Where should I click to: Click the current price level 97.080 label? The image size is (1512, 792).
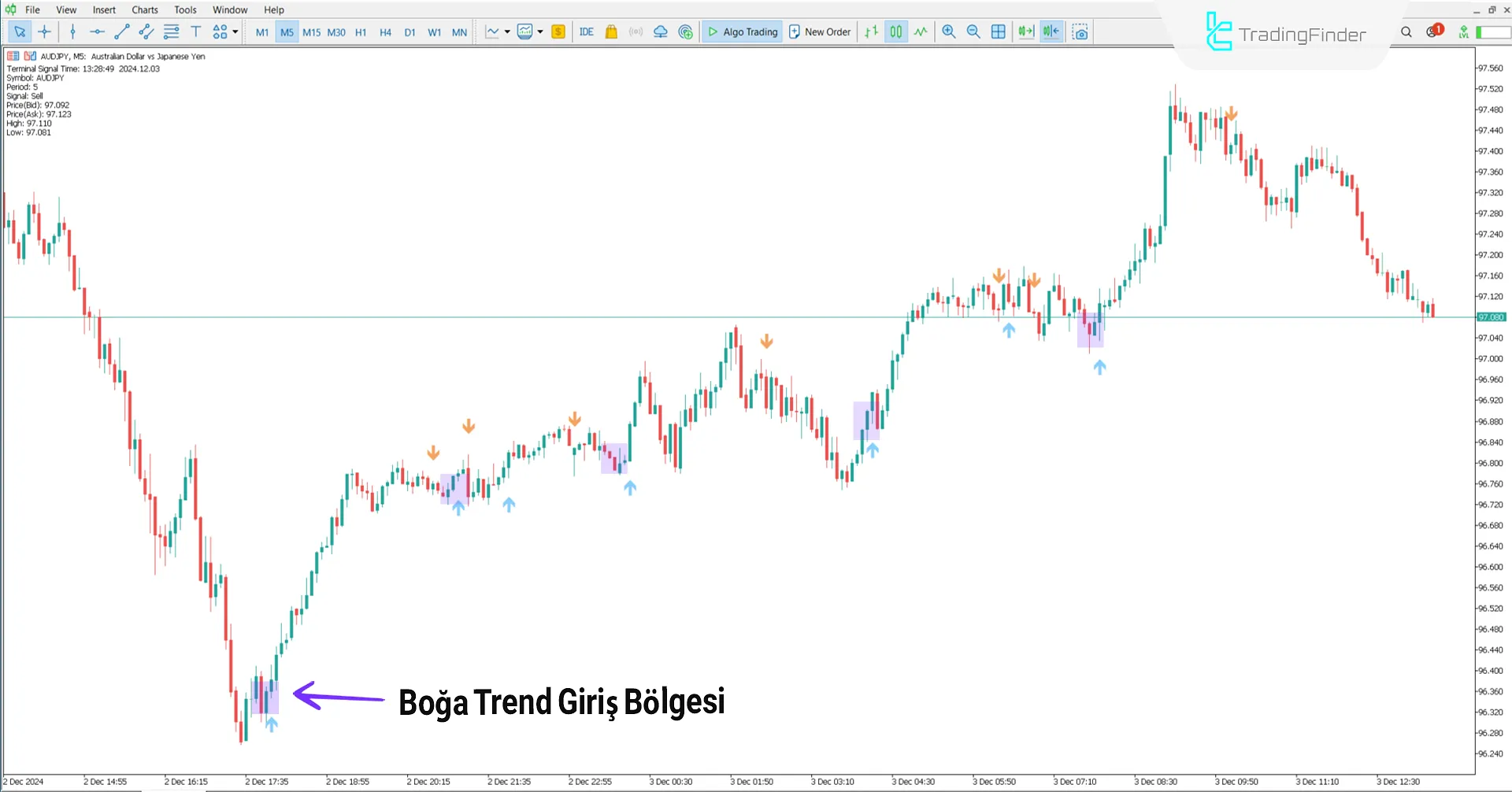pos(1492,317)
